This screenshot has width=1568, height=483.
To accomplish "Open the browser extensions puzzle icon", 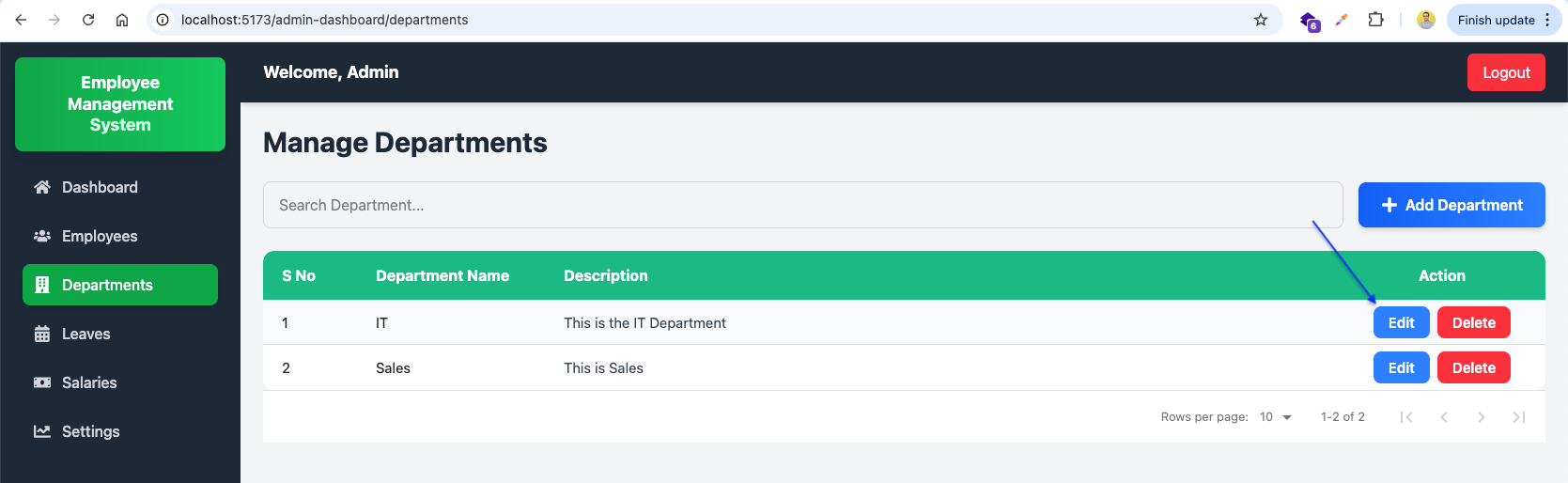I will click(1375, 20).
